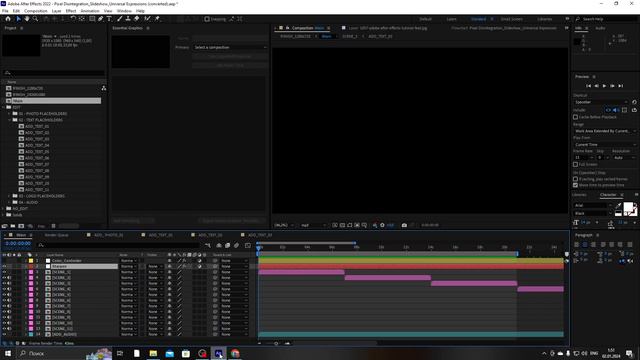Screen dimensions: 640x360
Task: Jump to last frame in Preview panel
Action: click(621, 86)
